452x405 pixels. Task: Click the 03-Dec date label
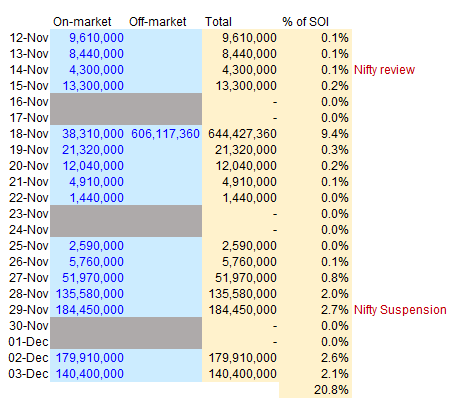pos(29,374)
